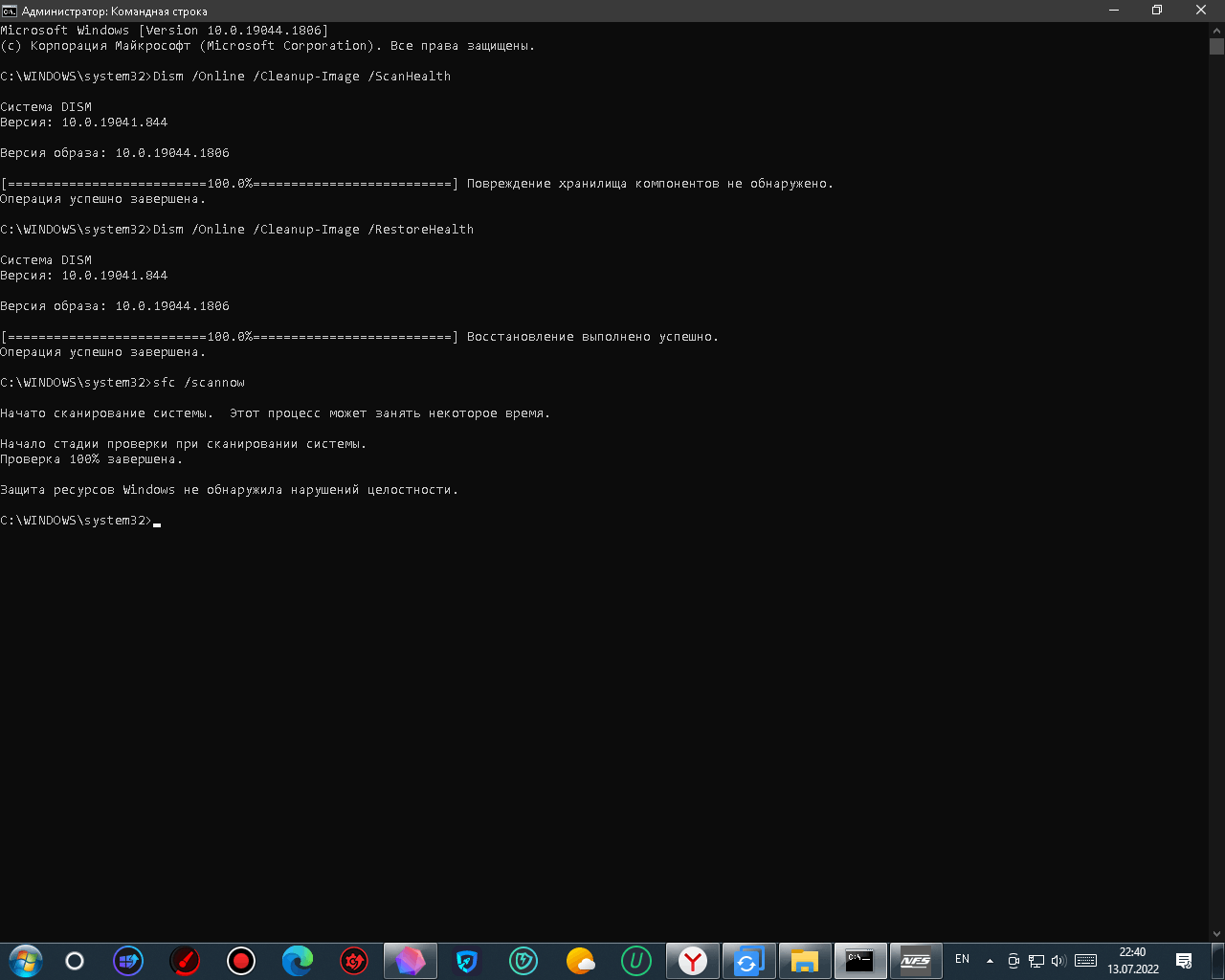
Task: Switch to the blue sync-arrows taskbar app
Action: (749, 961)
